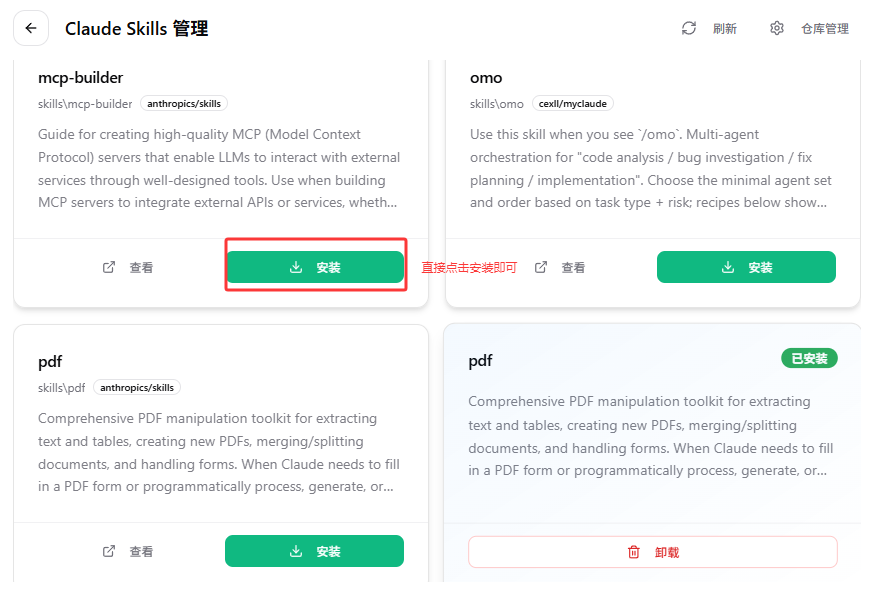
Task: View the mcp-builder skill details
Action: (x=129, y=267)
